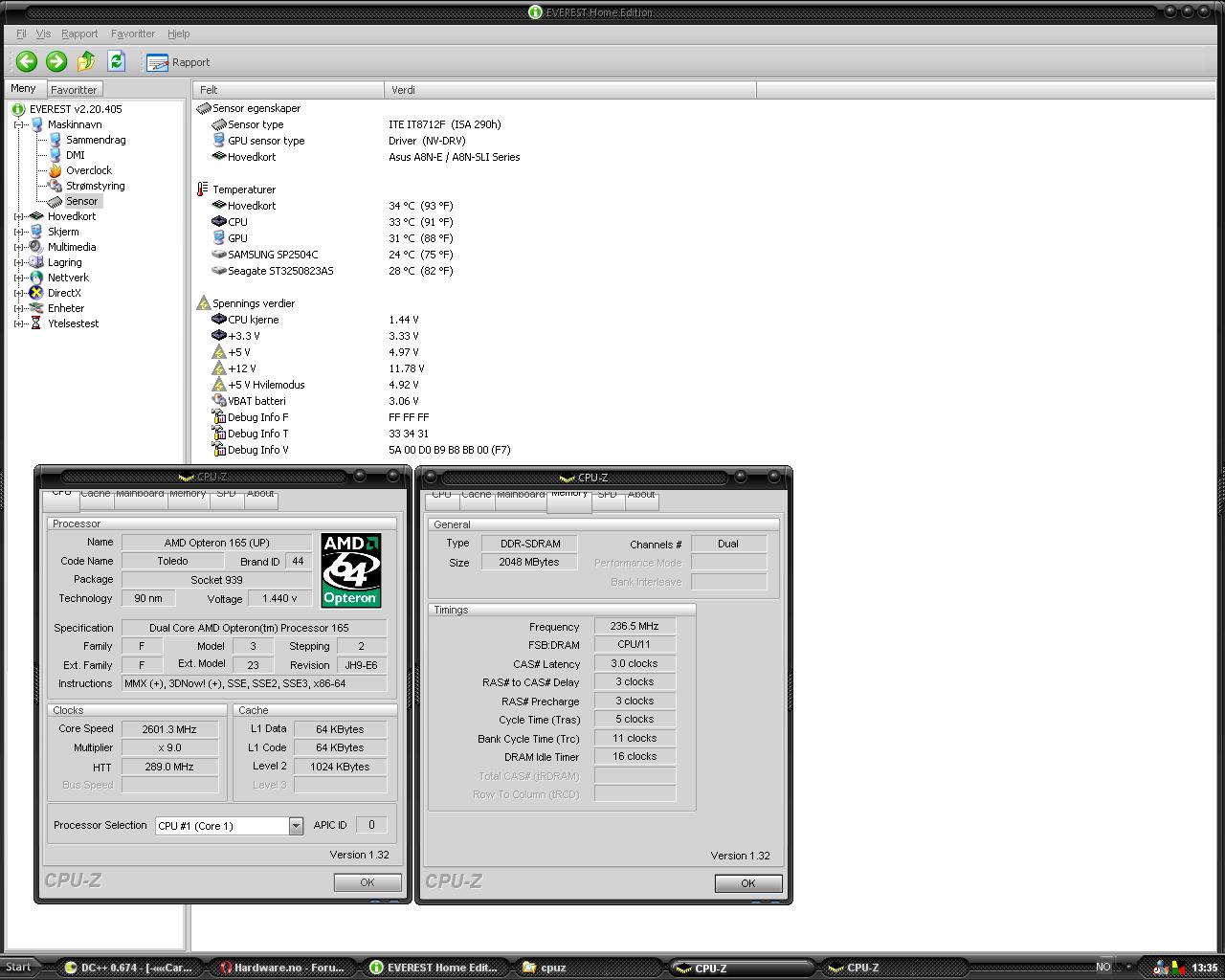The image size is (1225, 980).
Task: Open the Strømstyring tree item
Action: coord(95,186)
